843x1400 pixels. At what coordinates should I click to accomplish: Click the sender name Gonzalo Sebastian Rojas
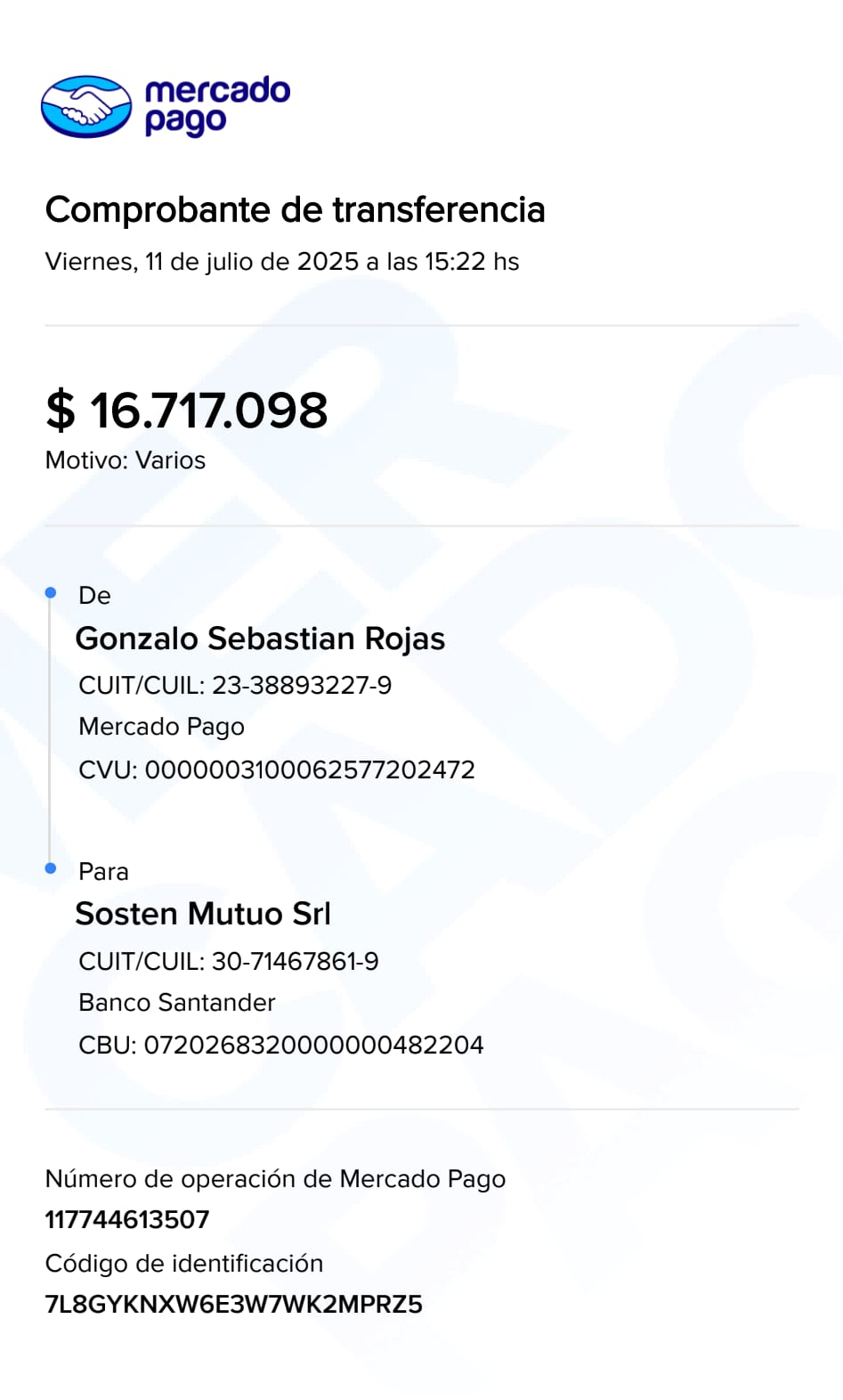click(x=260, y=639)
